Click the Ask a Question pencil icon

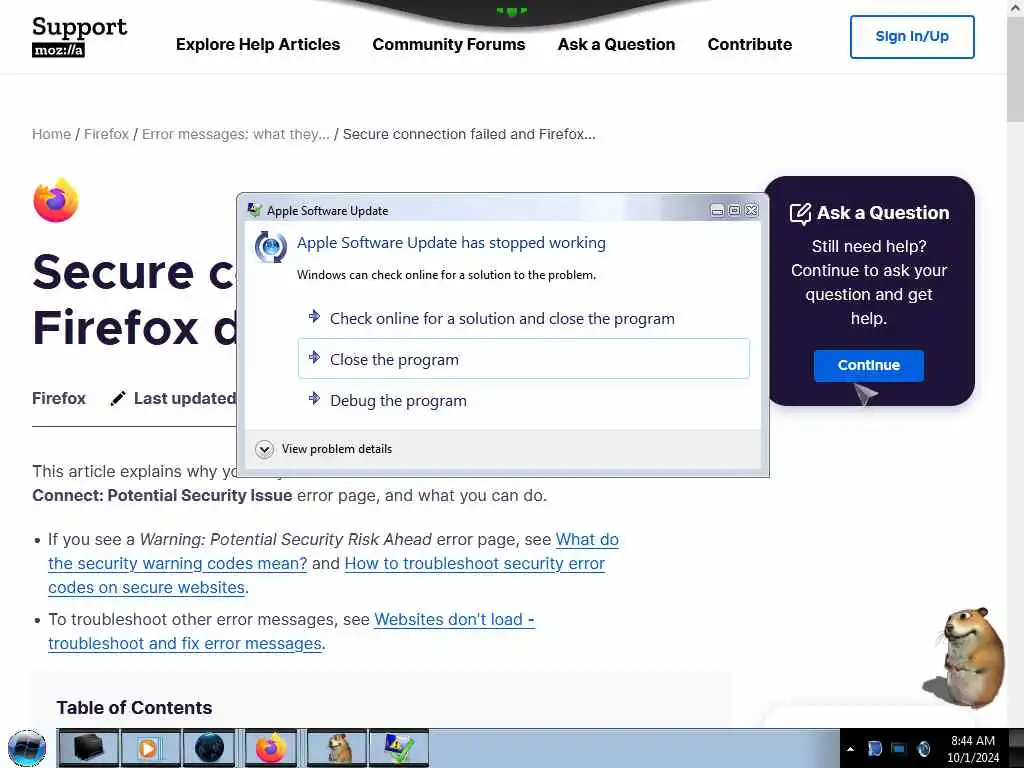800,214
